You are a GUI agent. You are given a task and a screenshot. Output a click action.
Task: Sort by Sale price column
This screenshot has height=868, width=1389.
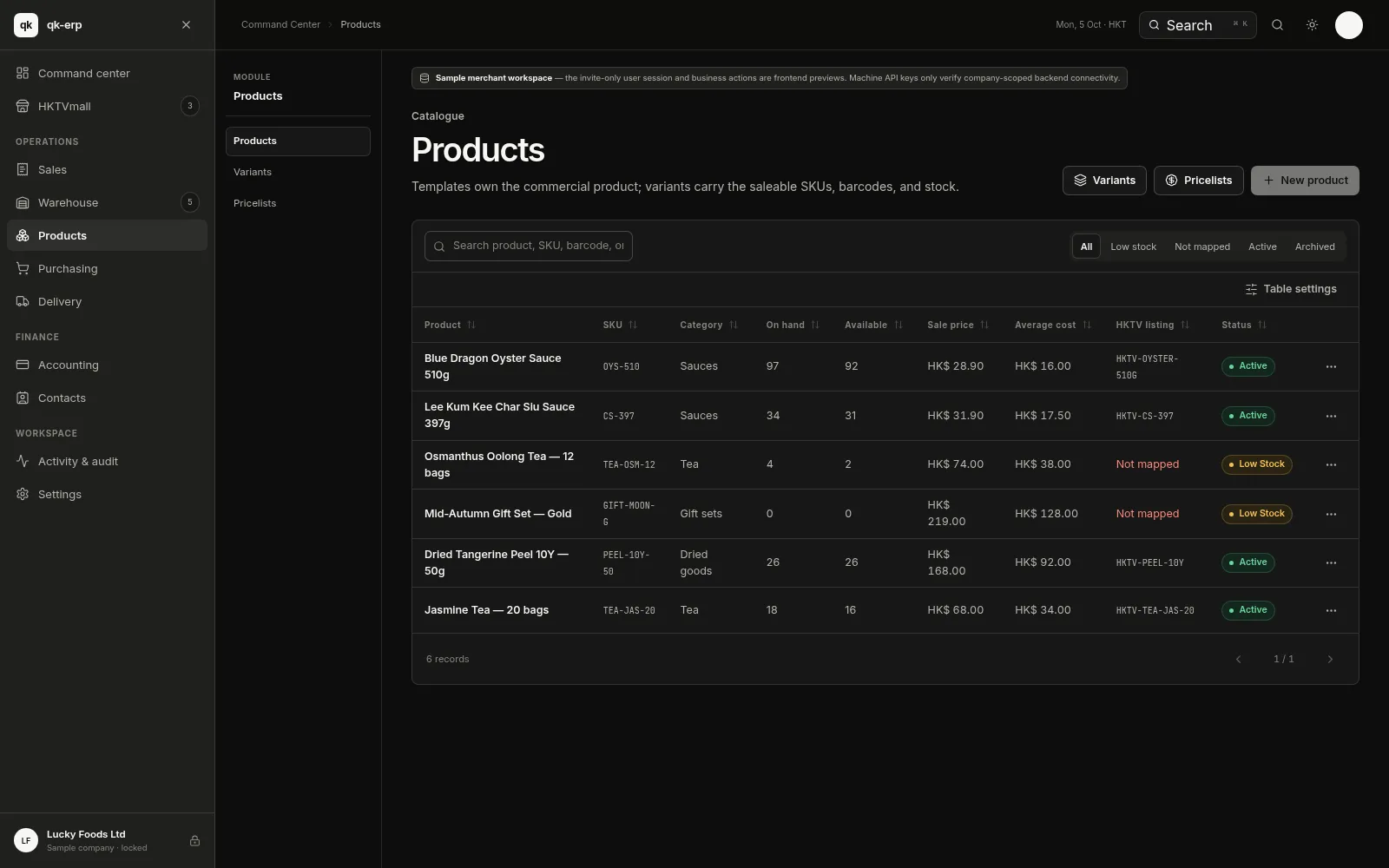[x=958, y=325]
